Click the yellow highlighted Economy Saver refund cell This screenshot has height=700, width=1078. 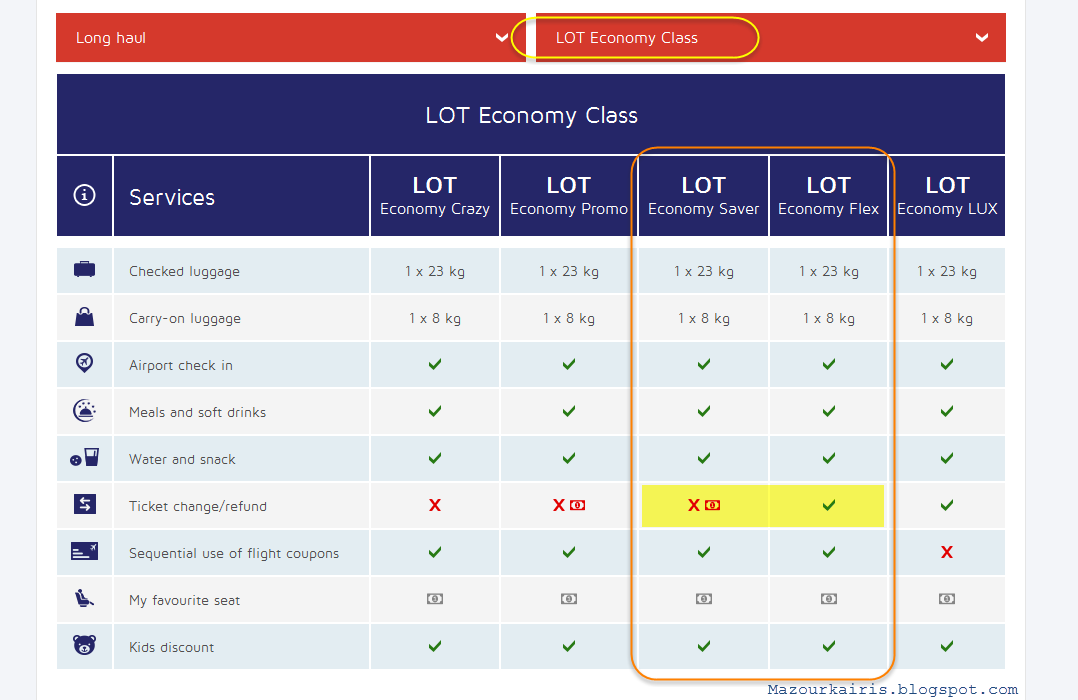coord(704,505)
